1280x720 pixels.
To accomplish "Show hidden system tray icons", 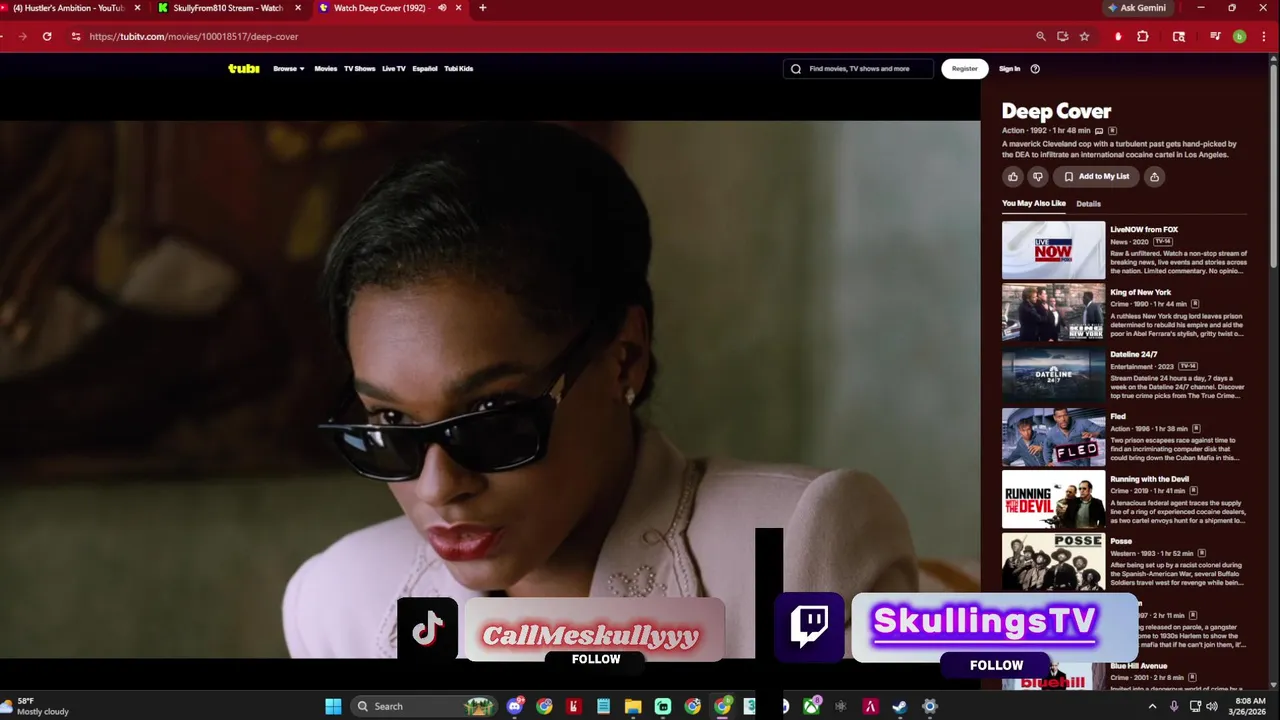I will [x=1152, y=706].
